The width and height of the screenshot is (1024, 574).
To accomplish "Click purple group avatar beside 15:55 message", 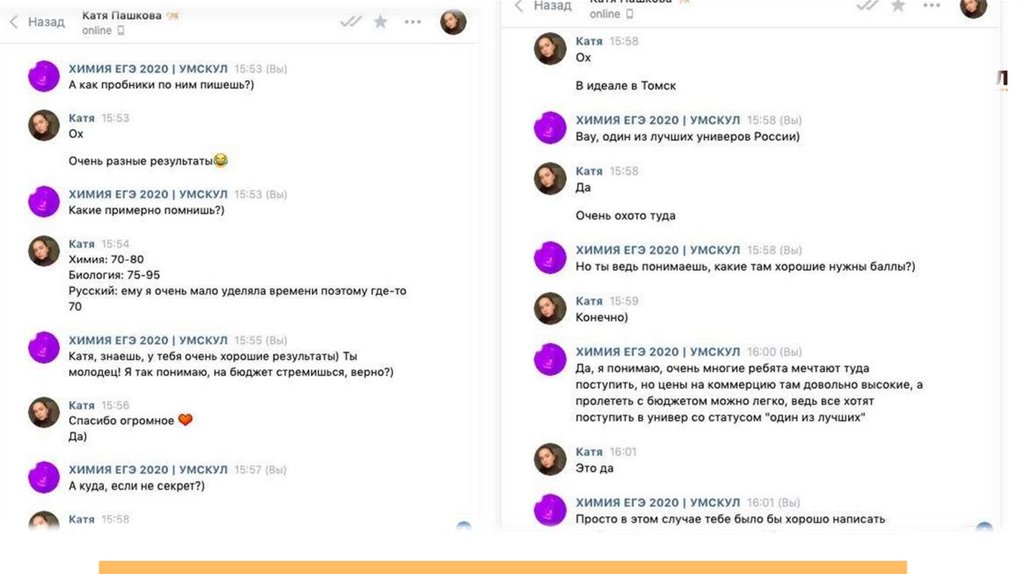I will pyautogui.click(x=44, y=347).
